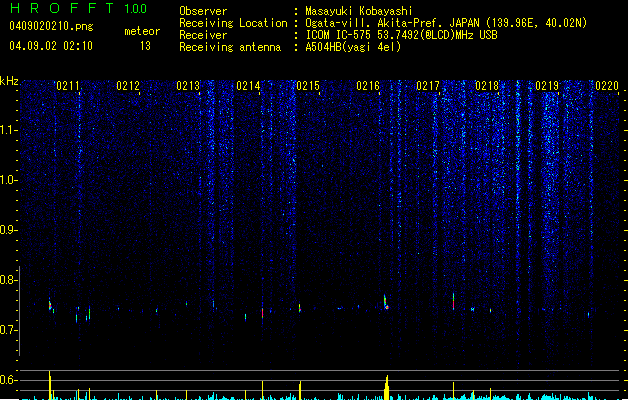Click the kHz axis unit label
629x400 pixels.
[9, 81]
